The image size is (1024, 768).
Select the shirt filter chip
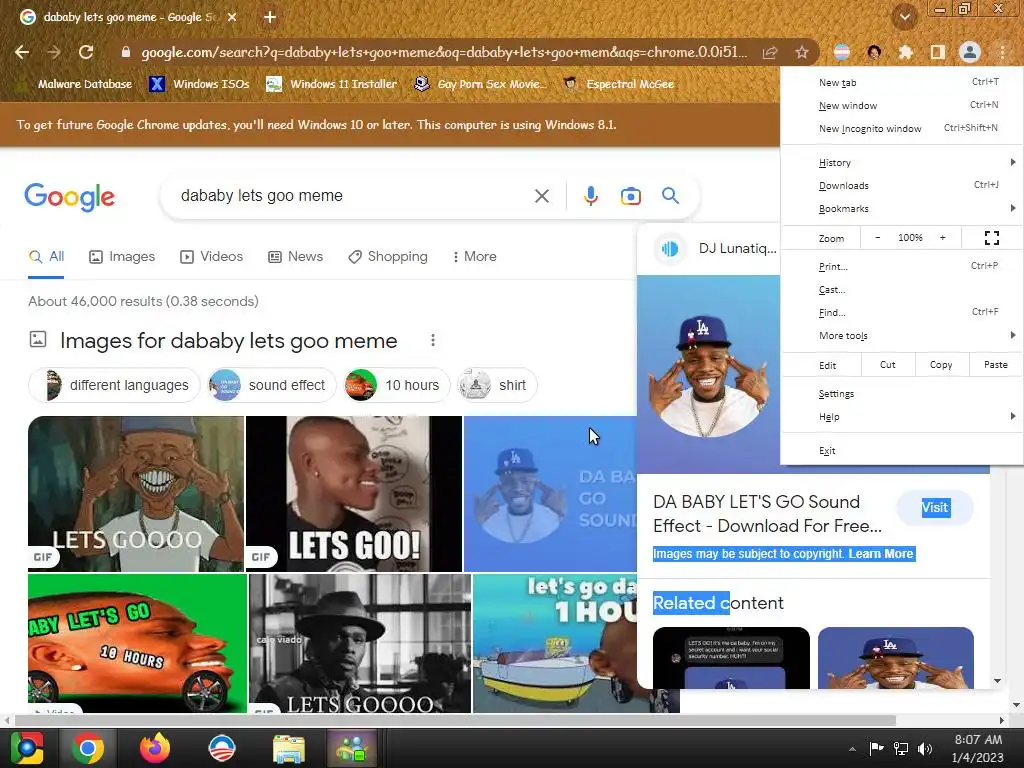497,385
